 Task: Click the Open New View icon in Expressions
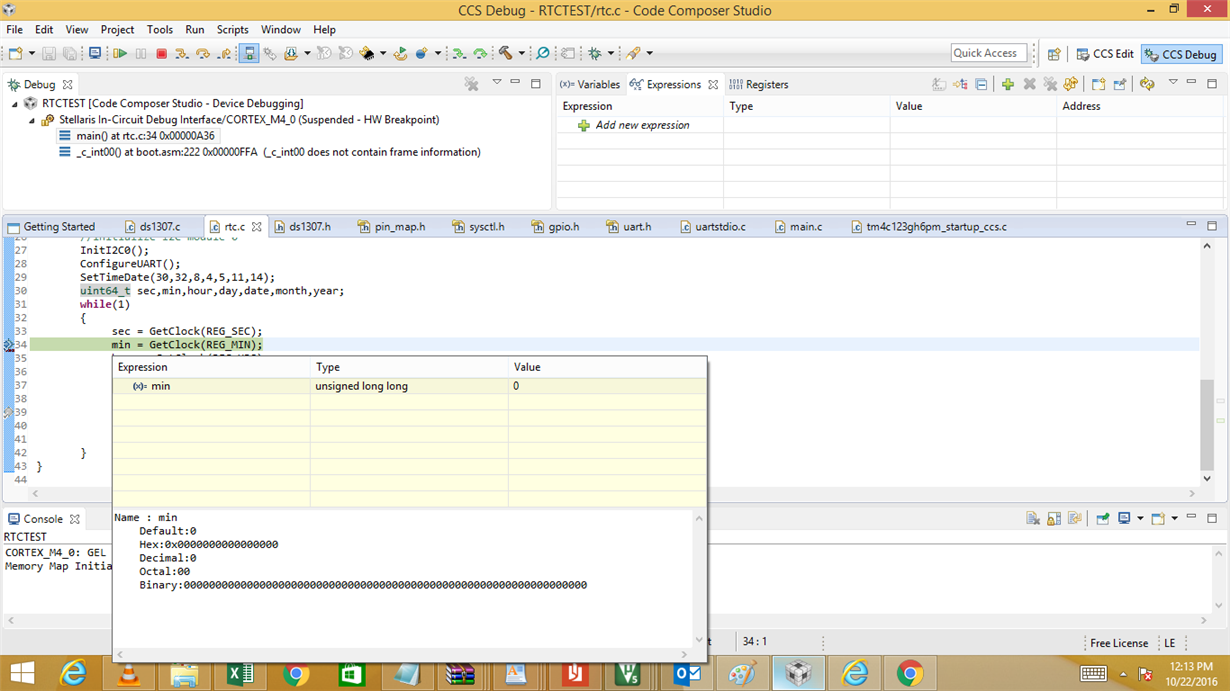click(x=1098, y=84)
